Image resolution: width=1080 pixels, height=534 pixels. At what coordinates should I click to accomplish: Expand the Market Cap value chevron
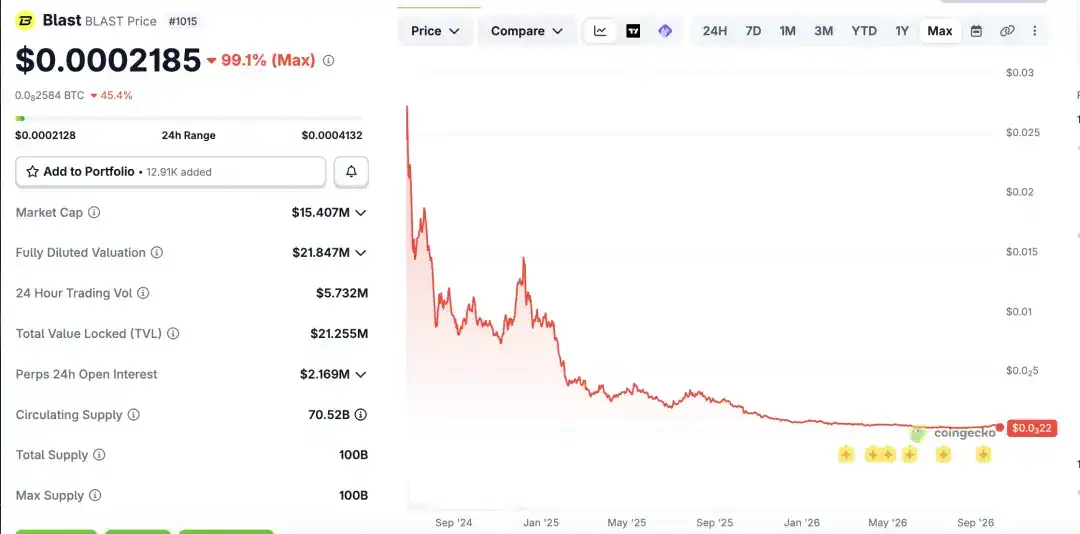pyautogui.click(x=360, y=212)
